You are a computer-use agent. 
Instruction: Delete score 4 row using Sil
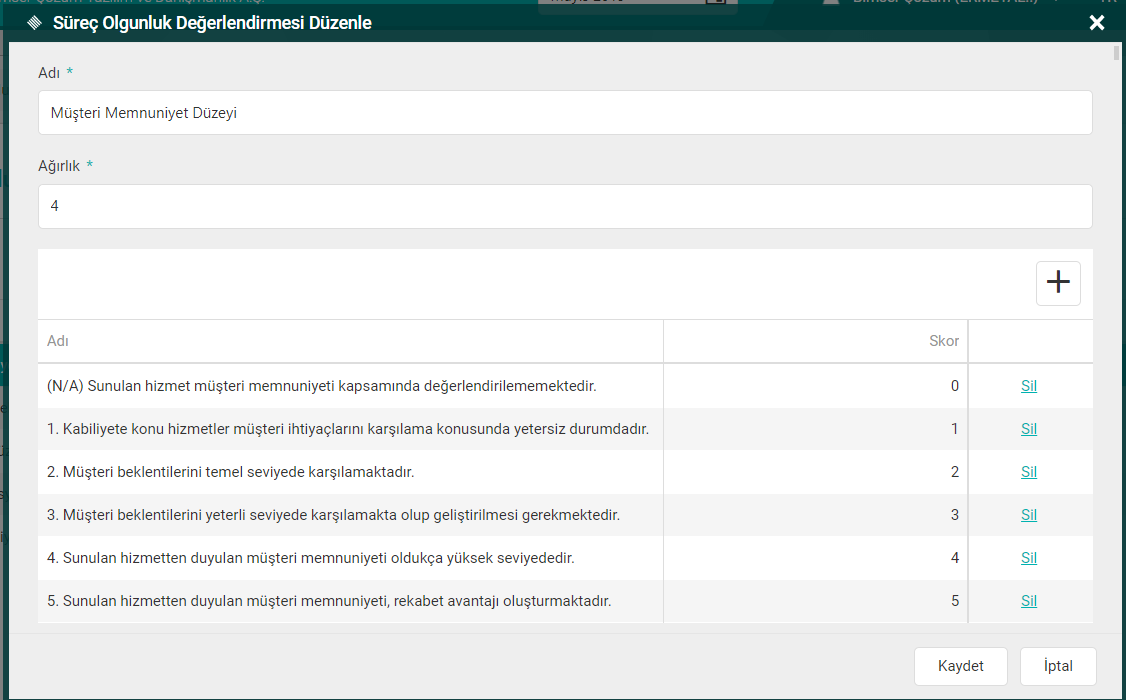(x=1029, y=558)
